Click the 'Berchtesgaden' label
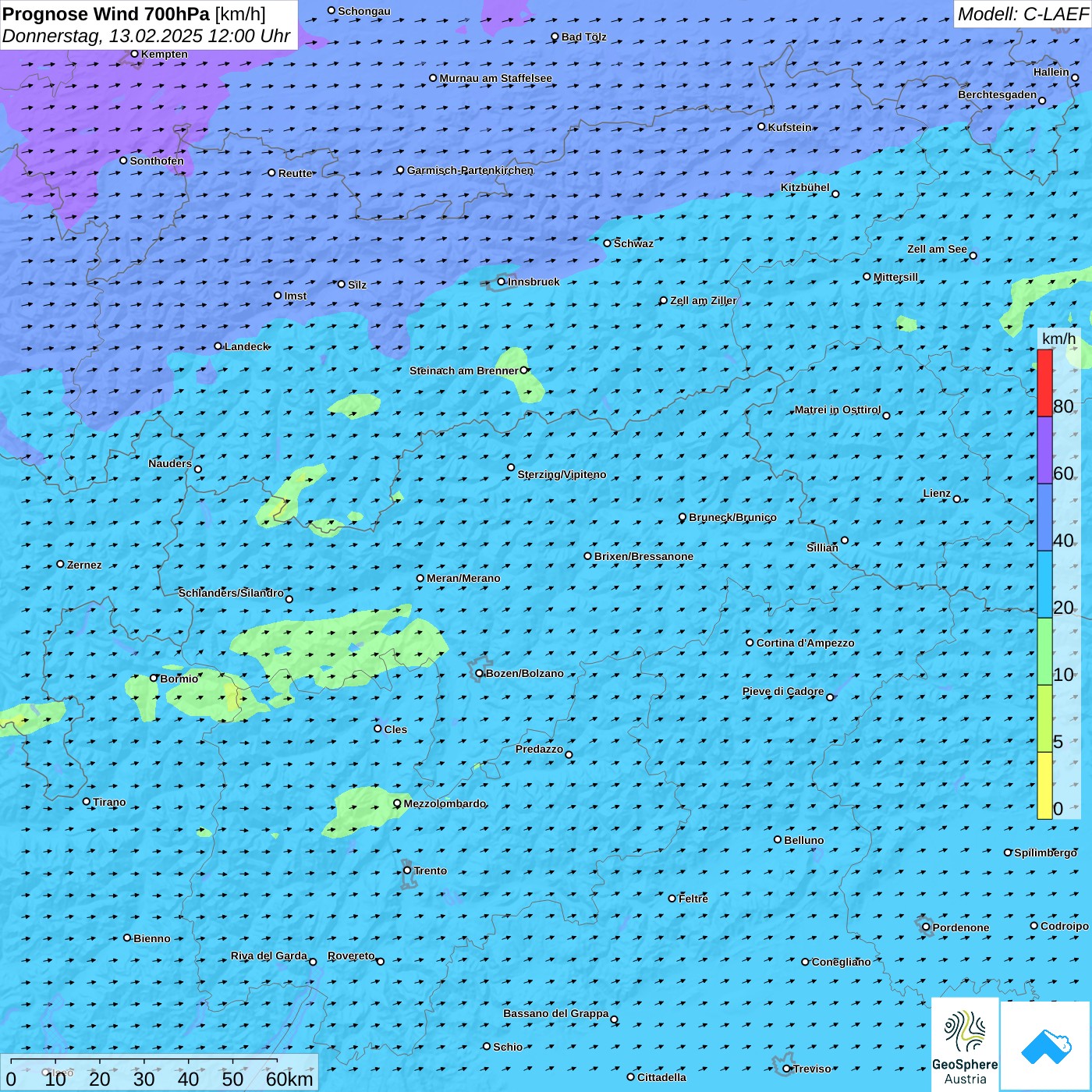 997,94
